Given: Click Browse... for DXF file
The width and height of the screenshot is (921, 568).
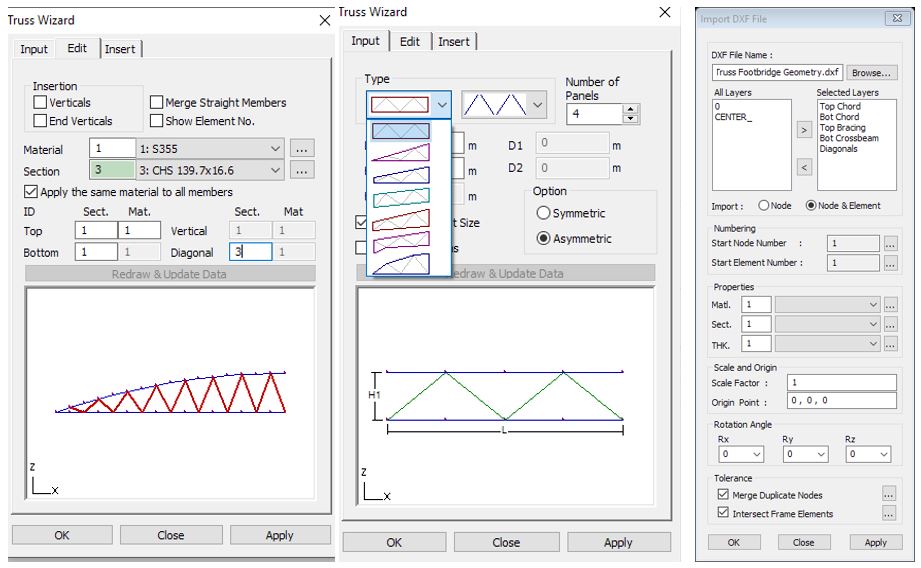Looking at the screenshot, I should coord(872,73).
